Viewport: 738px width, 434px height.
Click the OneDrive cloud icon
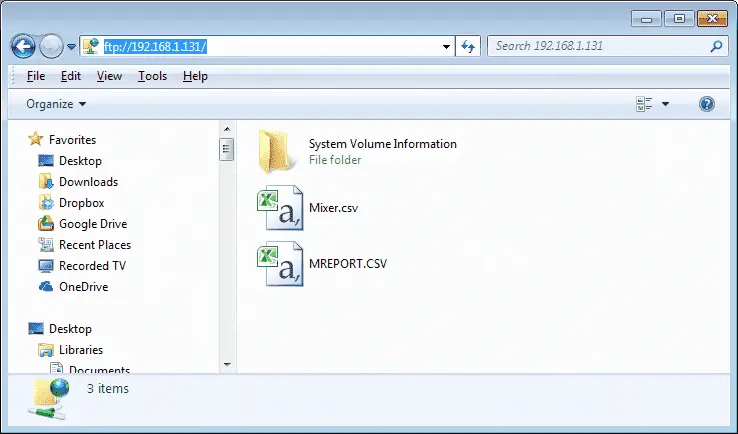46,286
